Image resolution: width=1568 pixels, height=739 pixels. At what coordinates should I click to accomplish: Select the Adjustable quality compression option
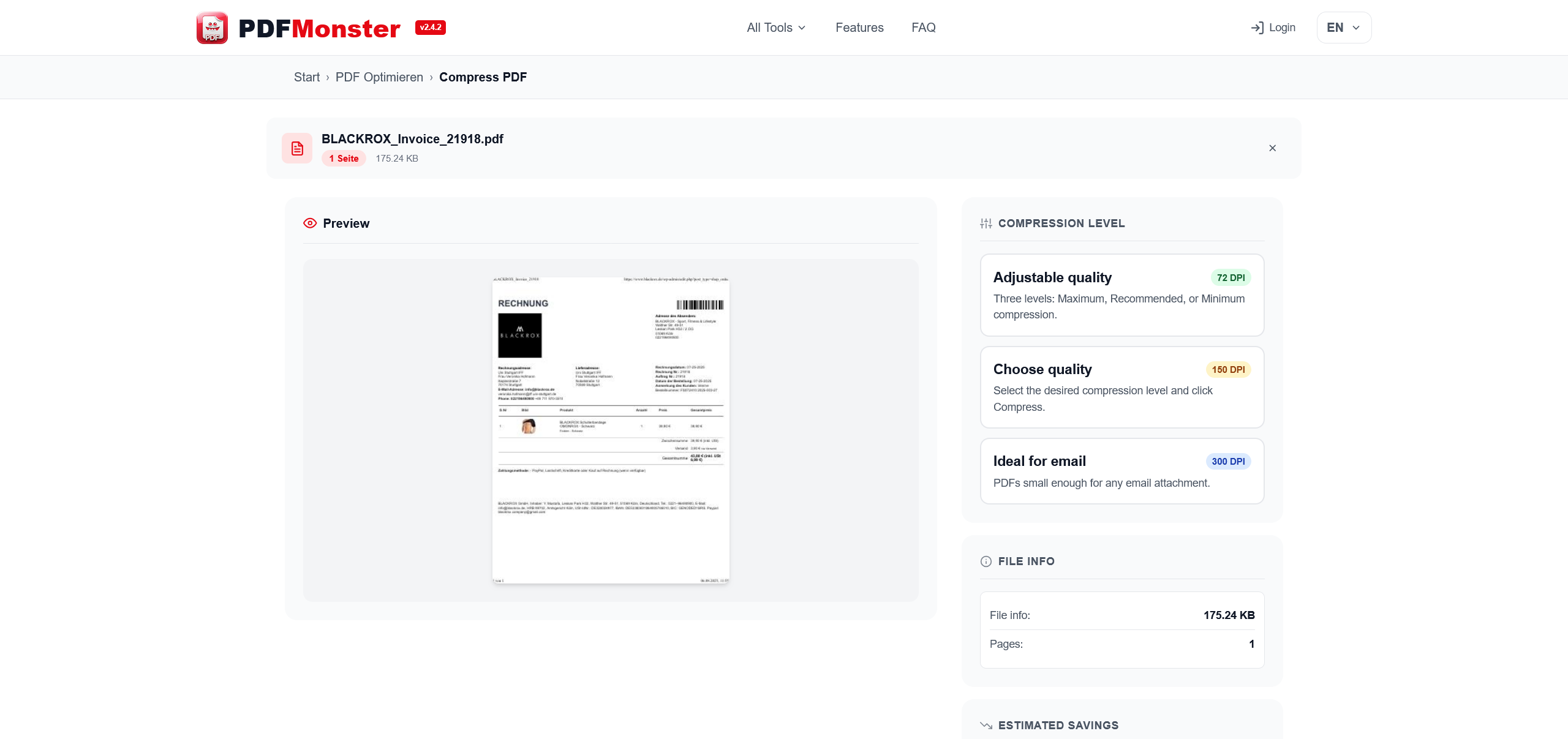point(1121,295)
